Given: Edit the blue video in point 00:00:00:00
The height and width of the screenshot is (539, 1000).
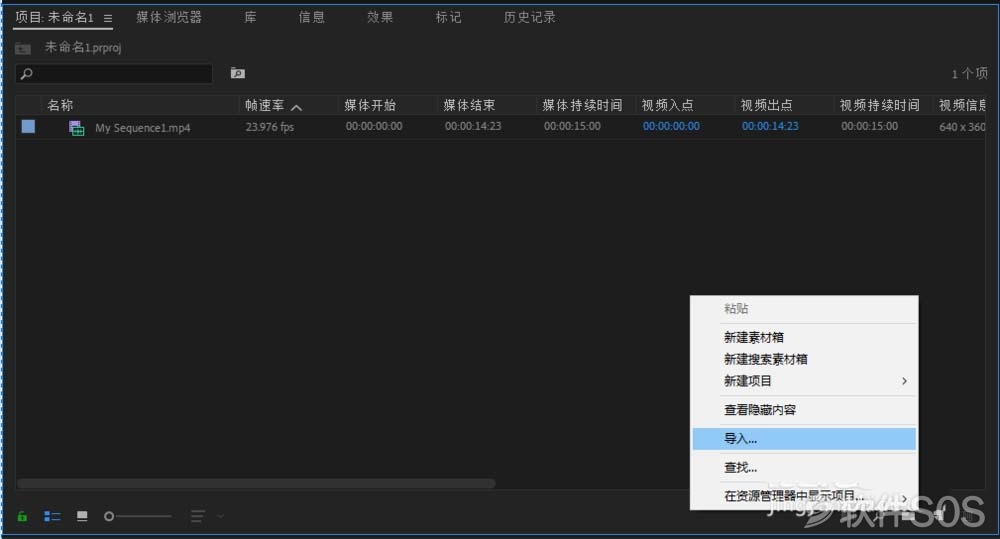Looking at the screenshot, I should pos(671,126).
